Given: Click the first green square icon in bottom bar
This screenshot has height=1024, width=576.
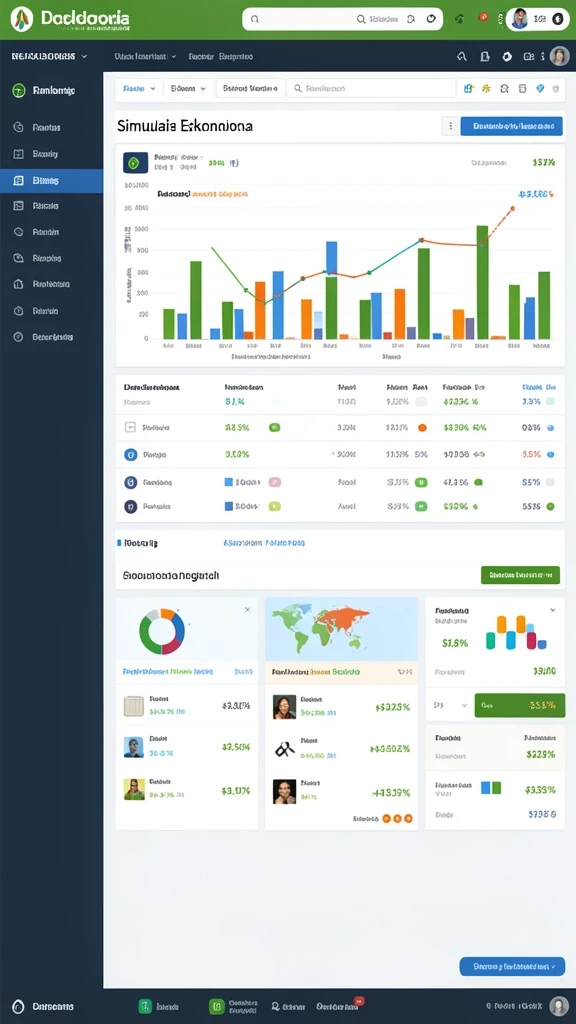Looking at the screenshot, I should [145, 1006].
